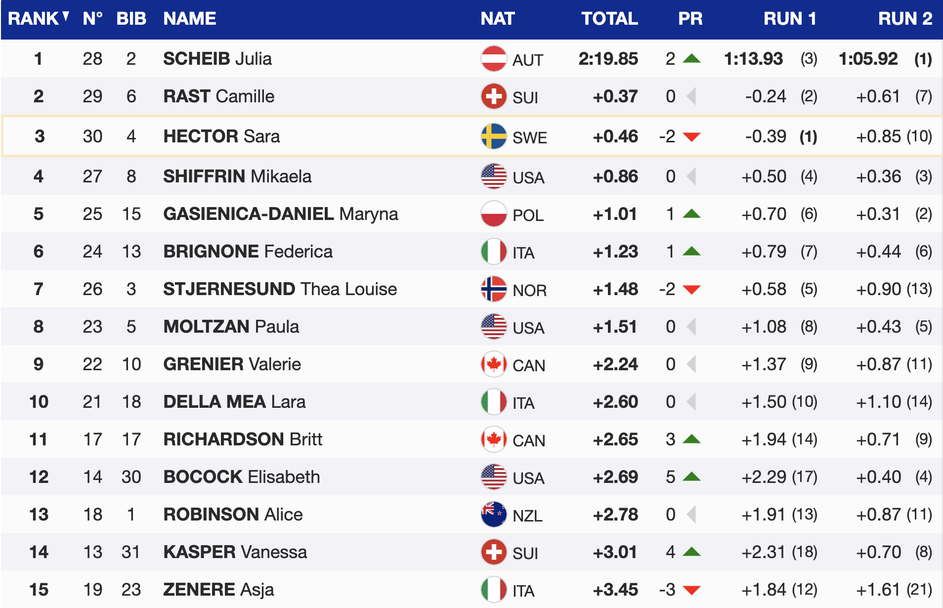The image size is (943, 608).
Task: Click the BIB column header
Action: pyautogui.click(x=131, y=18)
